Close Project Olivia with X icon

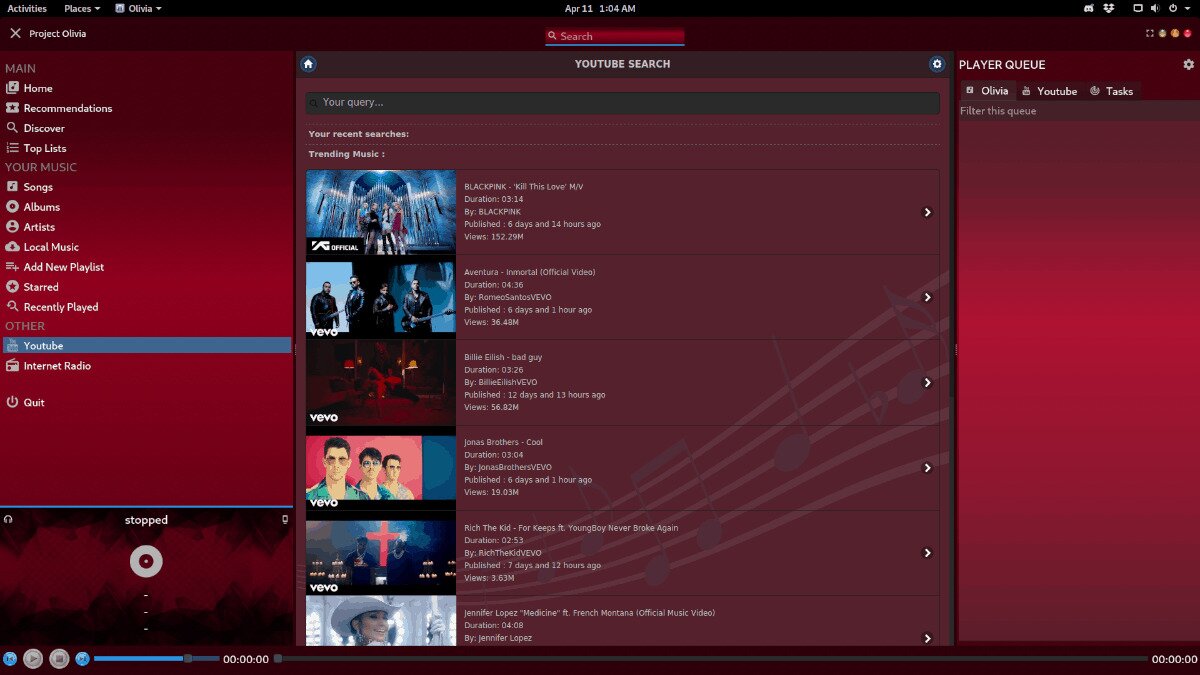pyautogui.click(x=15, y=33)
